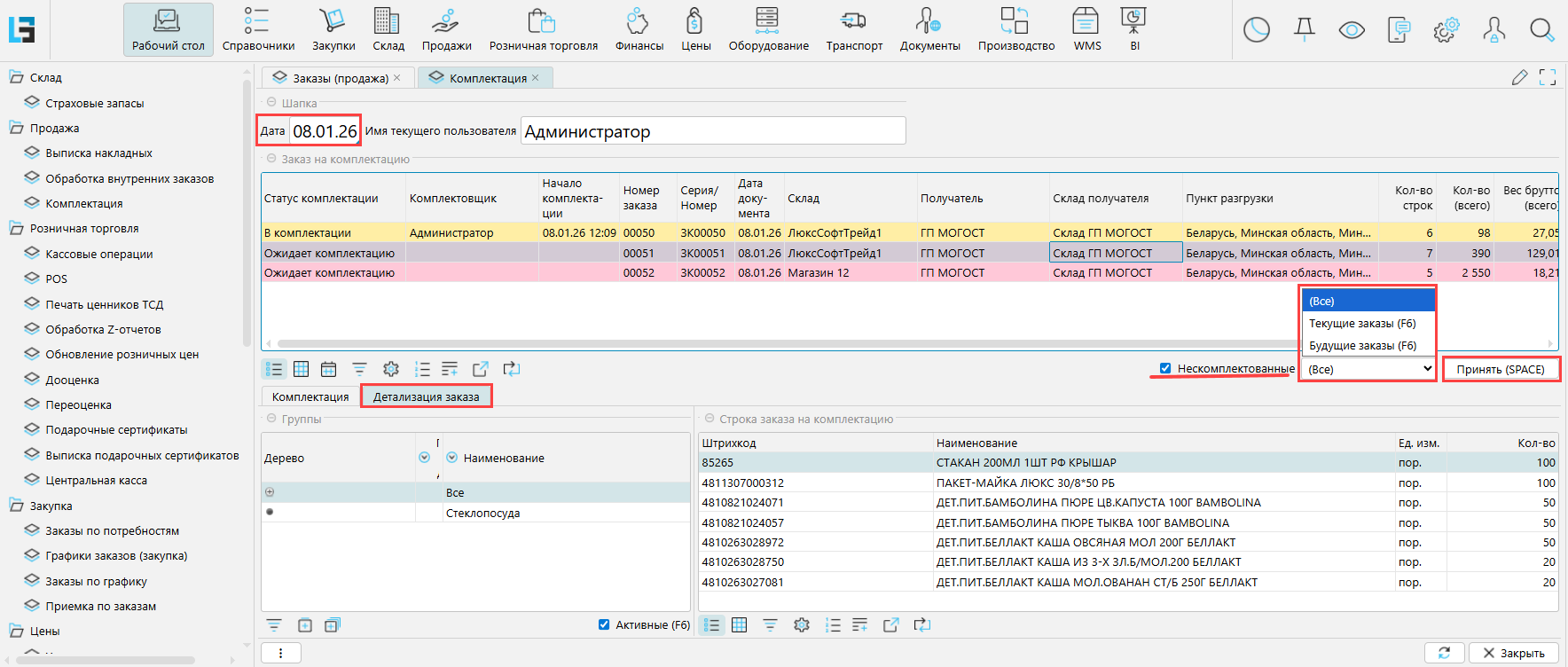Toggle the eye visibility icon in header
Image resolution: width=1568 pixels, height=667 pixels.
(1351, 30)
